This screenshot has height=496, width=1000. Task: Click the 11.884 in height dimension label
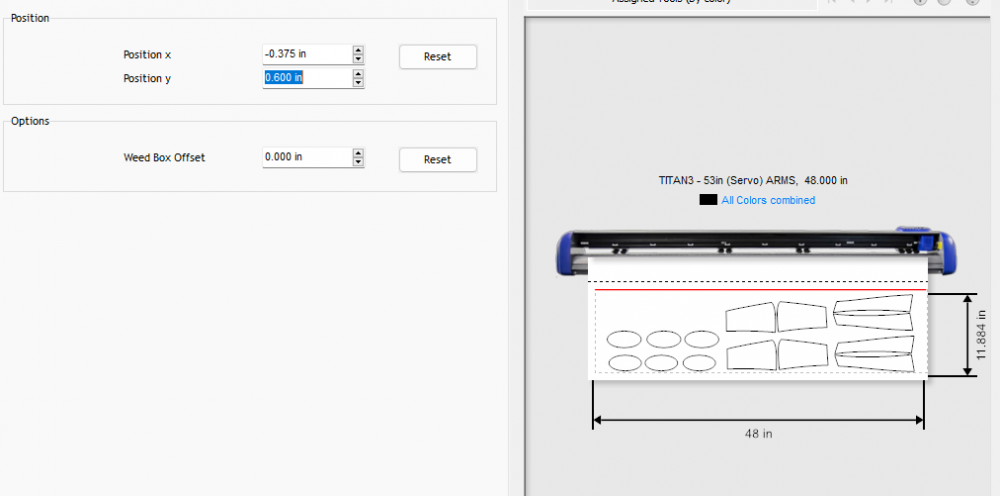(x=982, y=335)
